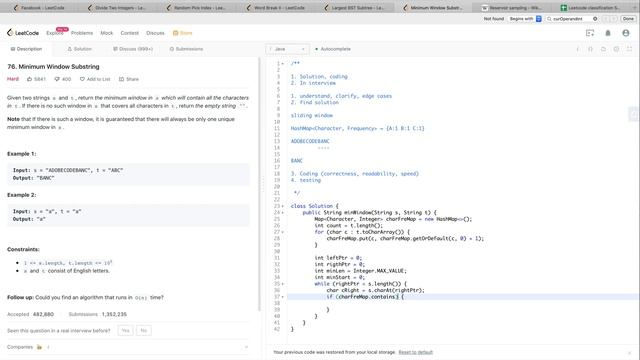Toggle the Autocomplete indicator

[333, 49]
